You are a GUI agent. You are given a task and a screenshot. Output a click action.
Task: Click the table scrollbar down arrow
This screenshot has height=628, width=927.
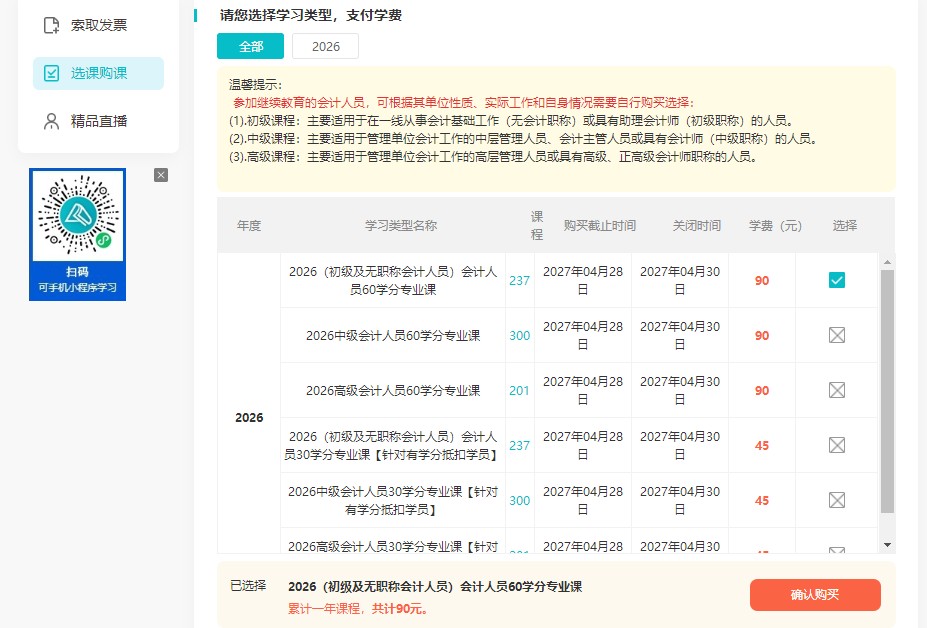point(887,545)
